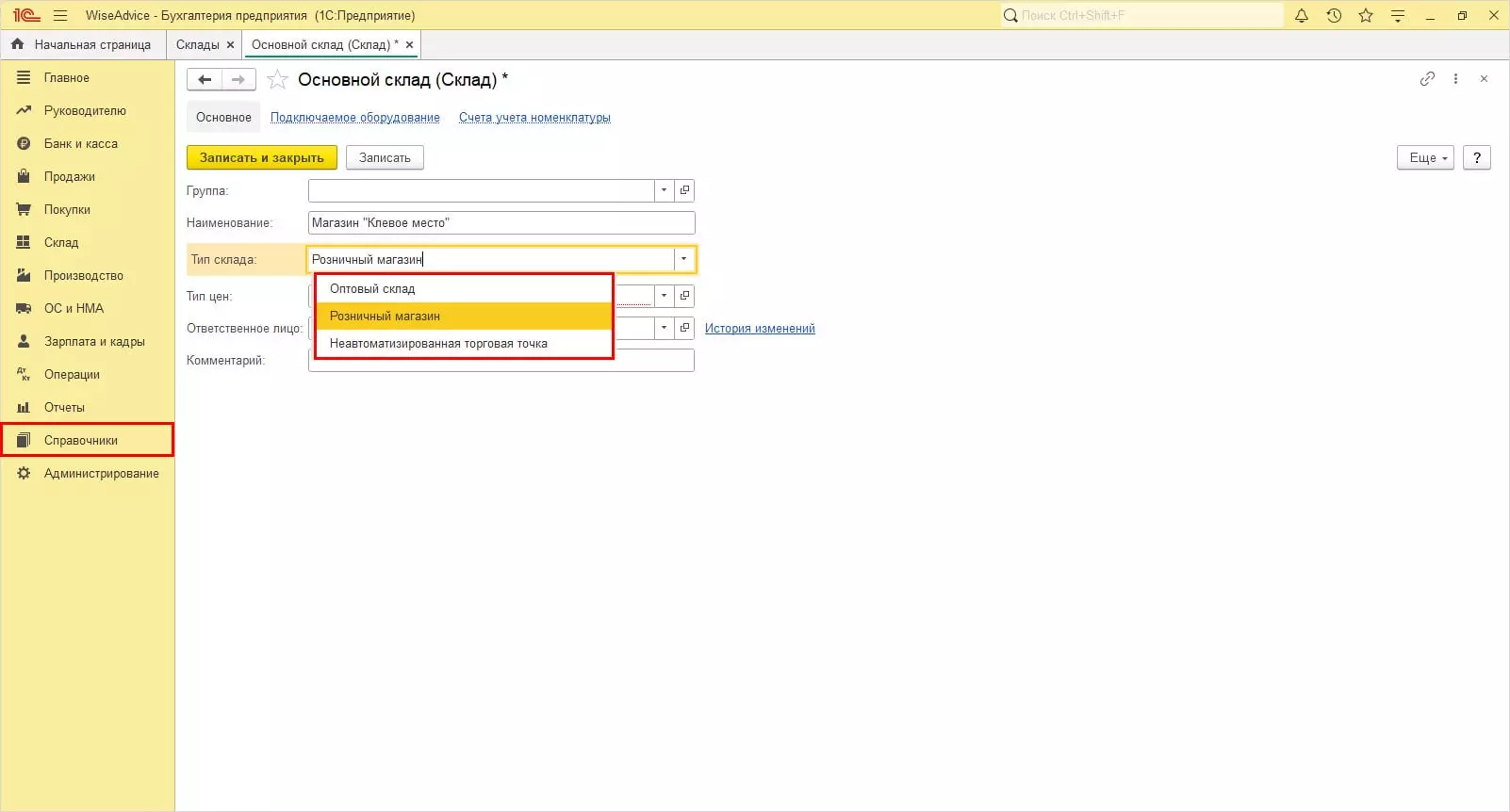This screenshot has width=1510, height=812.
Task: Open home icon Начальная страница tab
Action: (x=81, y=44)
